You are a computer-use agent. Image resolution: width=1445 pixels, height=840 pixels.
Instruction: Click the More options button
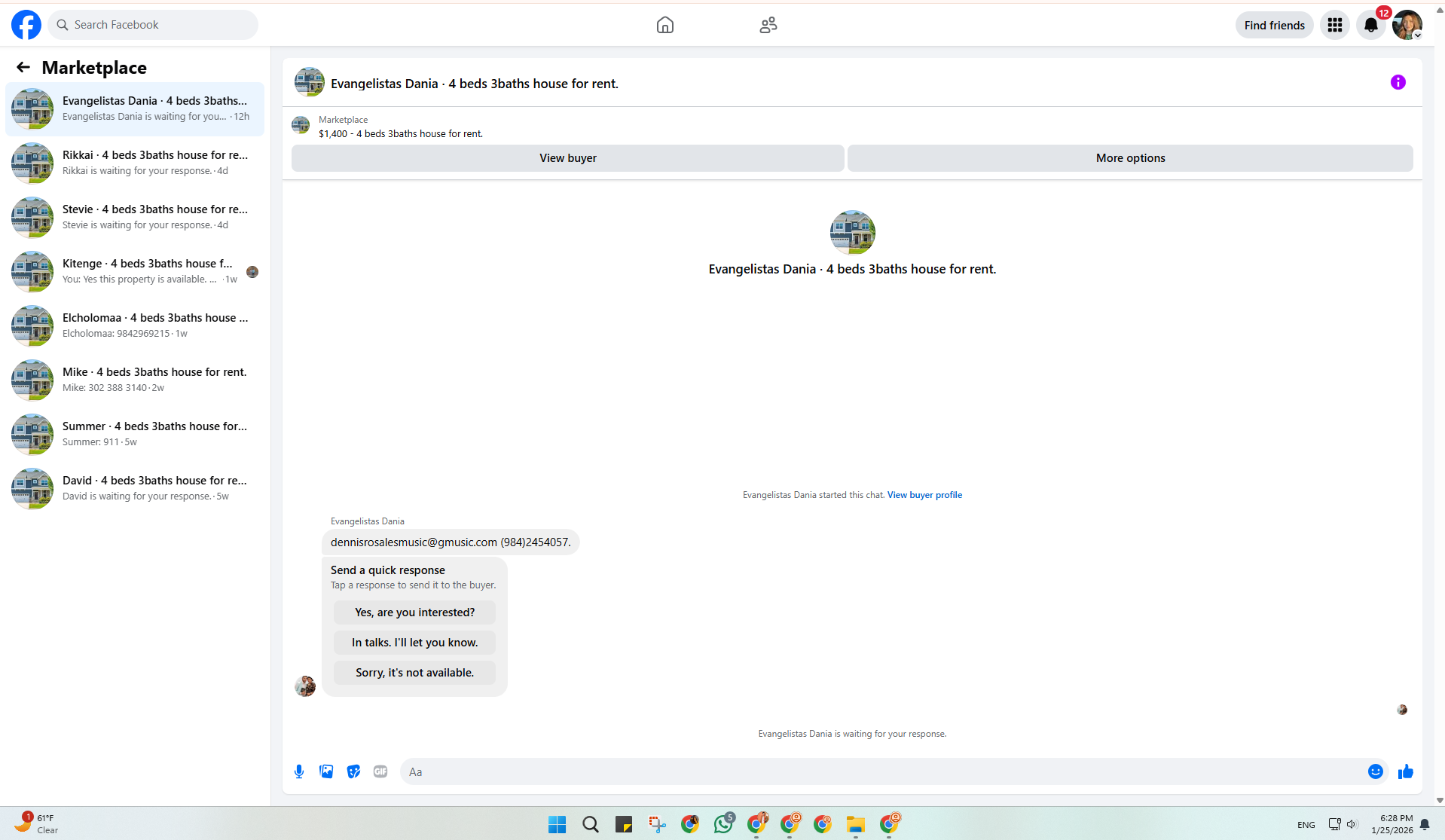(1130, 158)
